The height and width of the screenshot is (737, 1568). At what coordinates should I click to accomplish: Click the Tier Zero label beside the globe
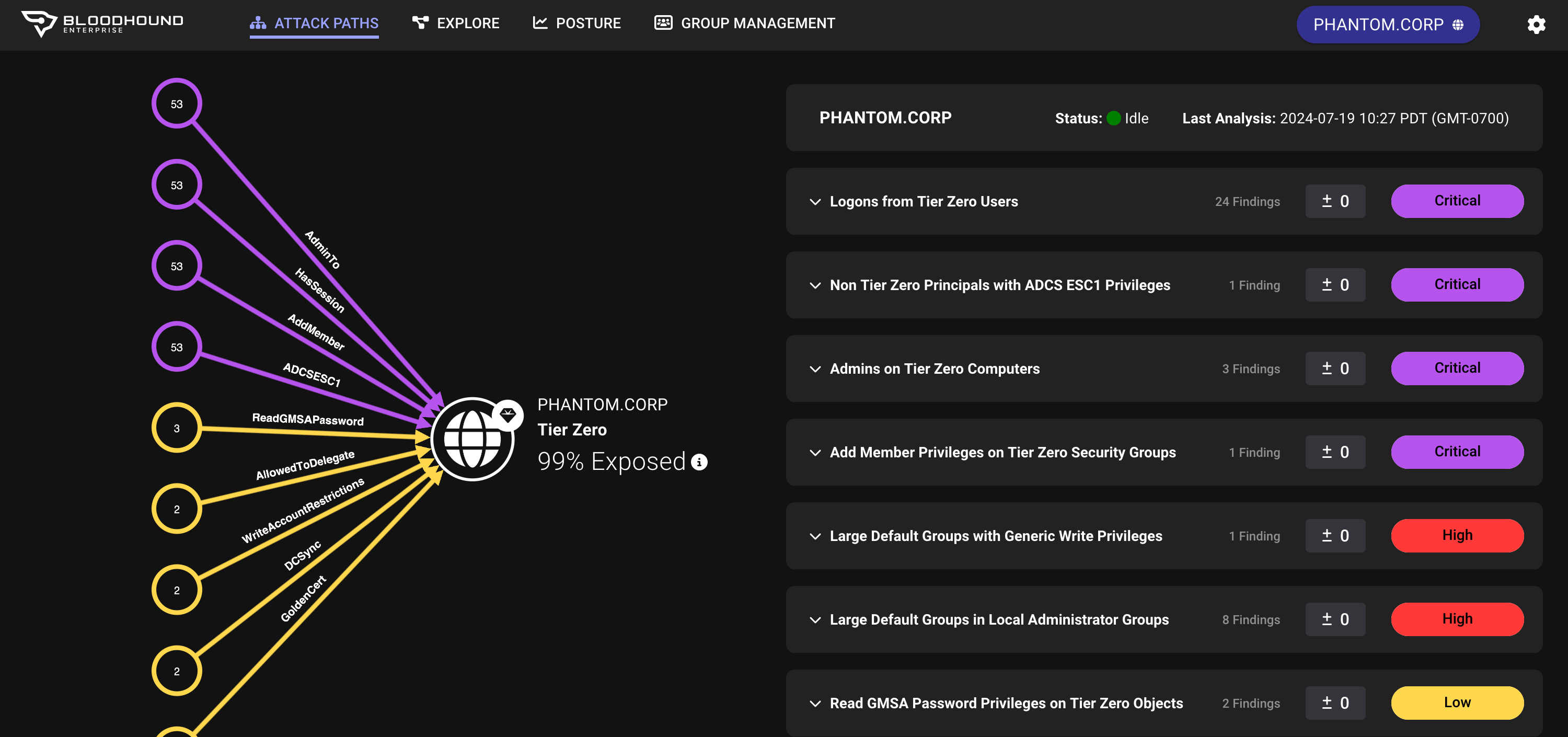pyautogui.click(x=572, y=430)
